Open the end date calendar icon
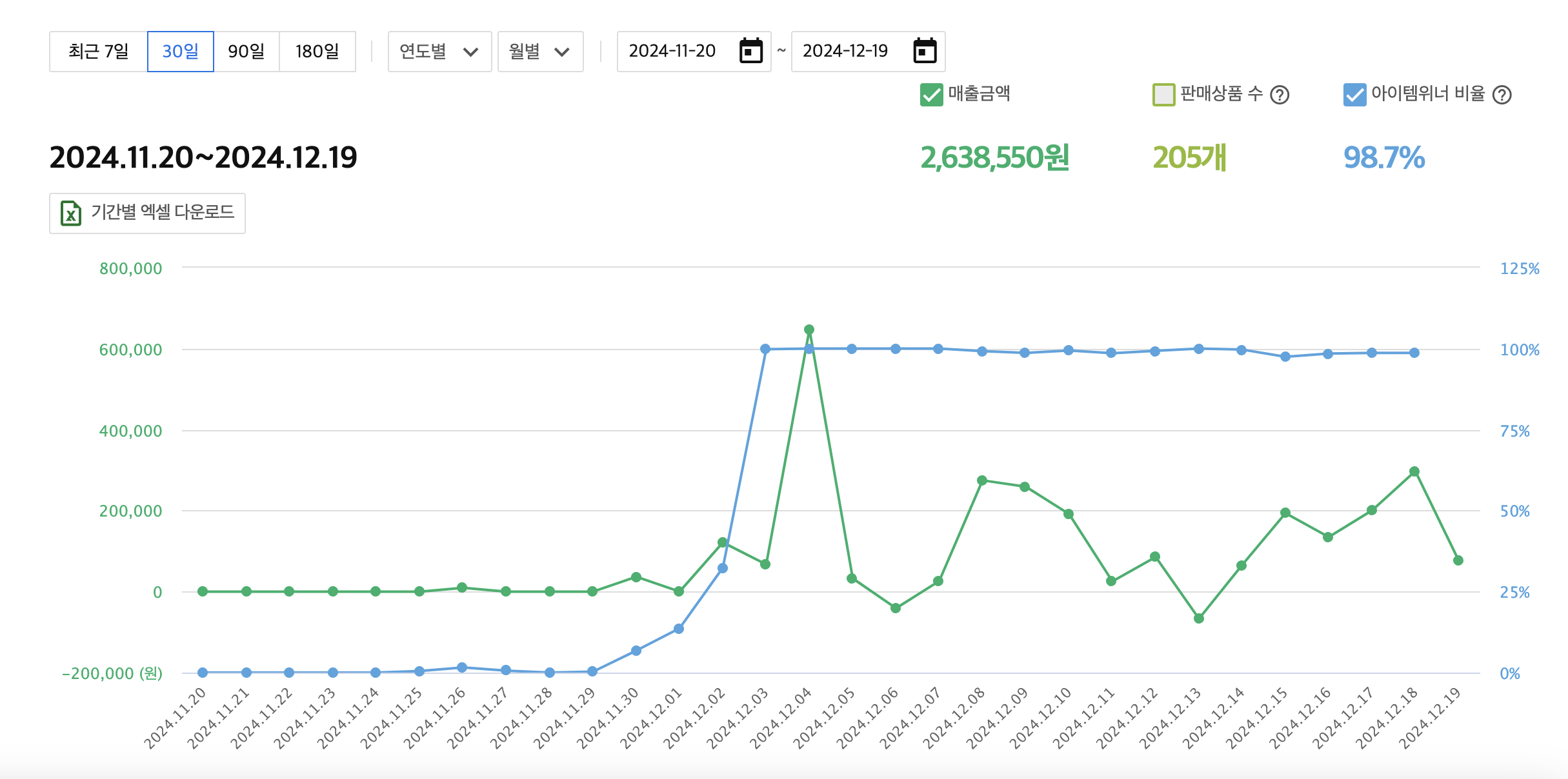 pos(925,51)
